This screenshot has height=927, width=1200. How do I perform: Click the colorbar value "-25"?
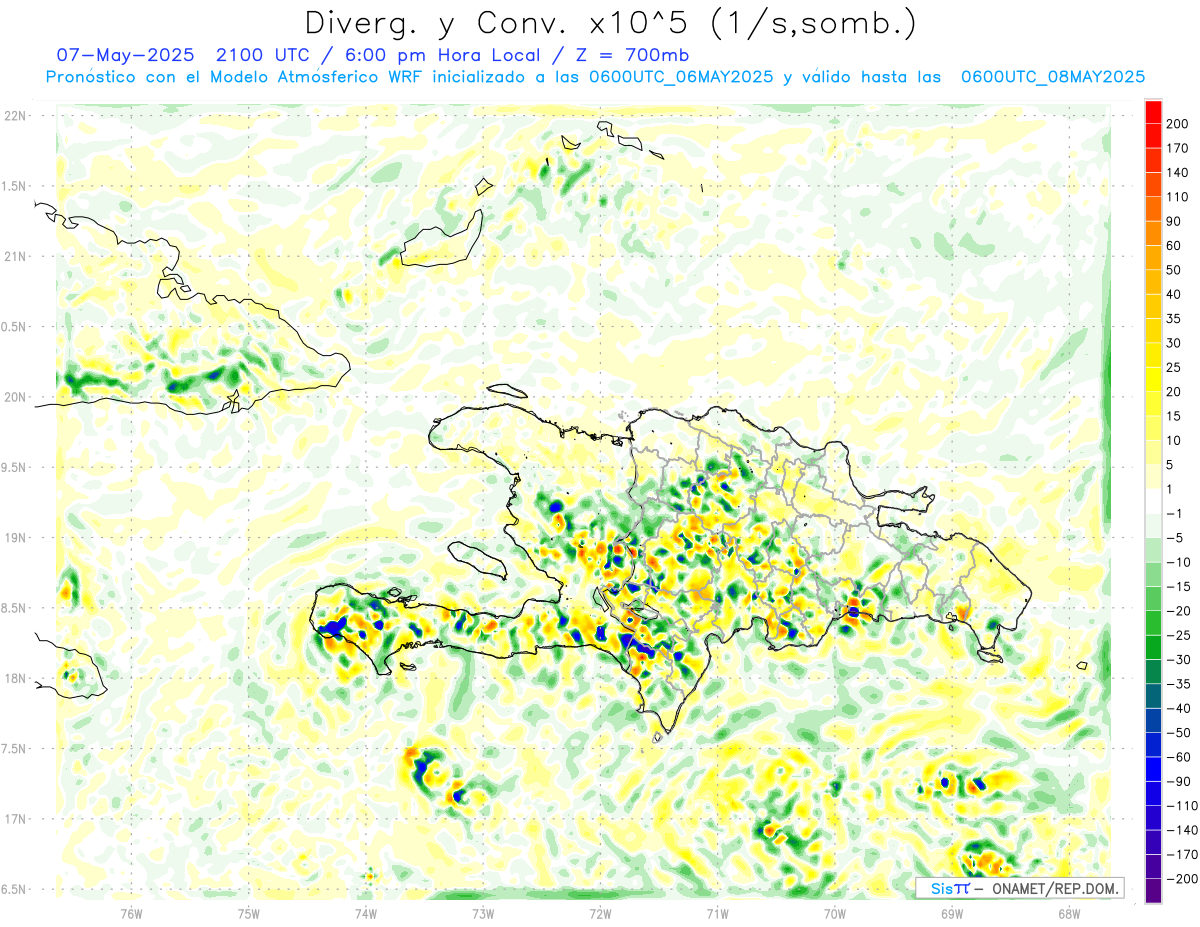(1178, 636)
